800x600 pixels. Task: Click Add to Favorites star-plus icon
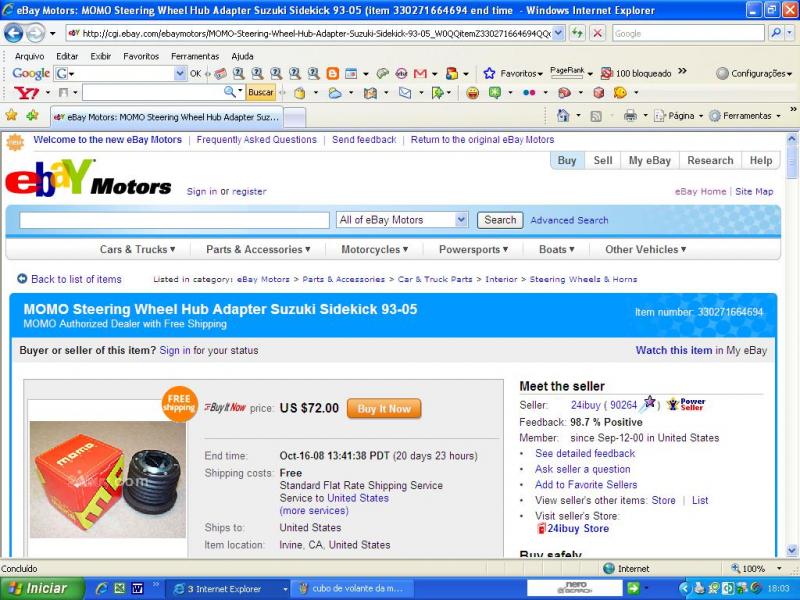click(32, 115)
